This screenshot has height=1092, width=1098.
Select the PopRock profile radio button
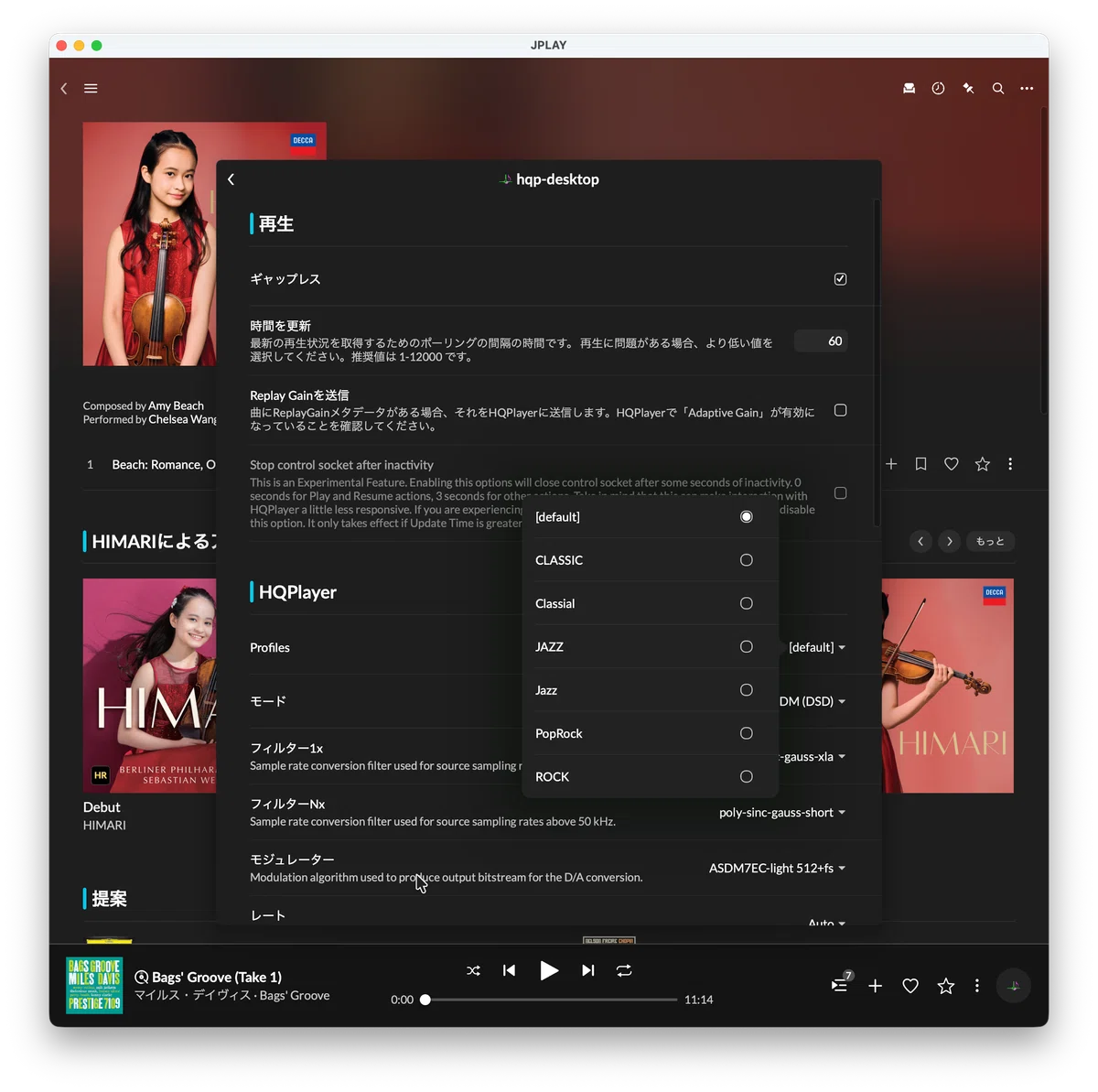coord(747,733)
